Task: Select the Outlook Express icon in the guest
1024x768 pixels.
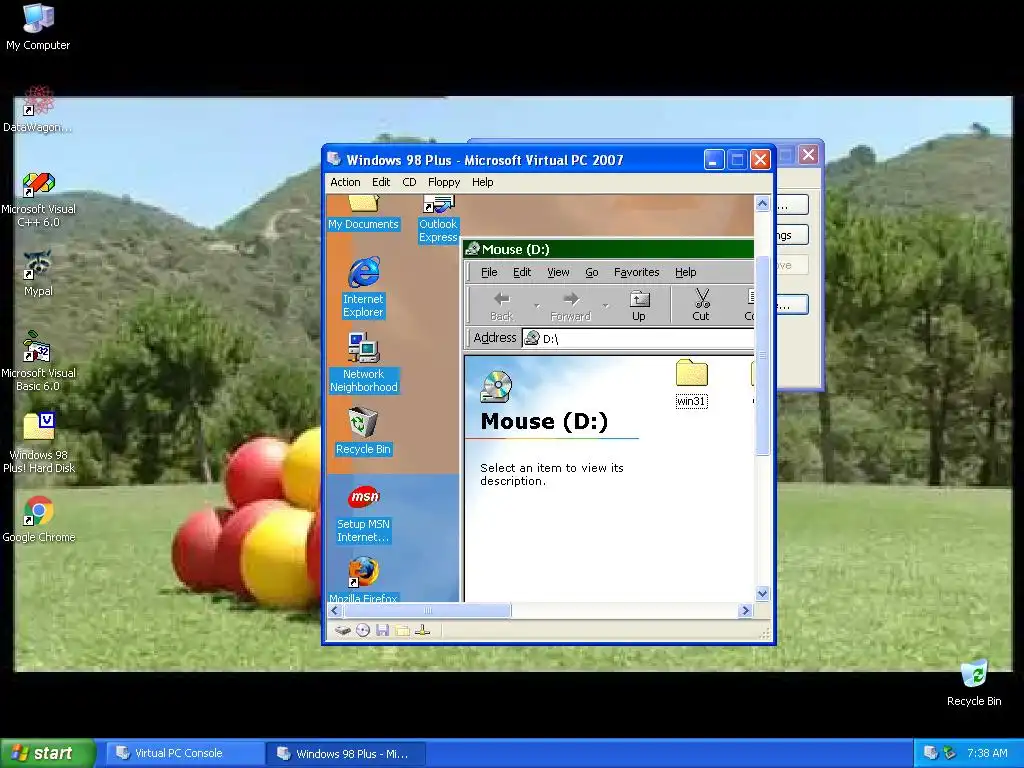Action: point(438,218)
